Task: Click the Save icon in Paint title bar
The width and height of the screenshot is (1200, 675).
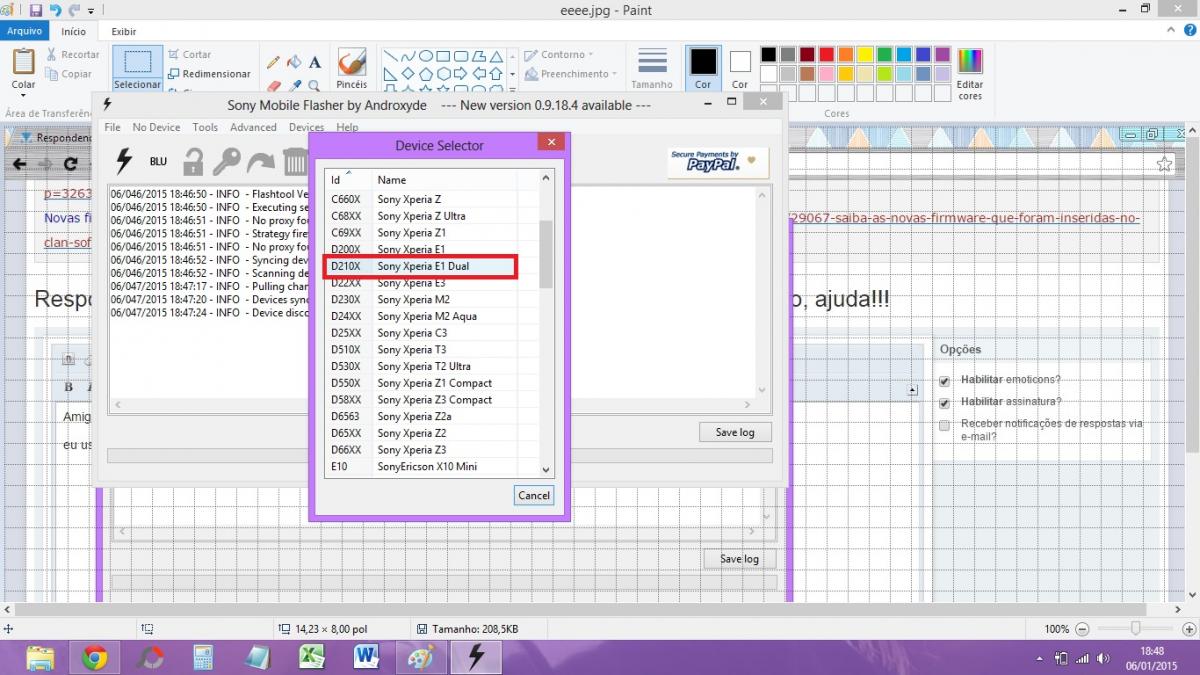Action: pyautogui.click(x=36, y=10)
